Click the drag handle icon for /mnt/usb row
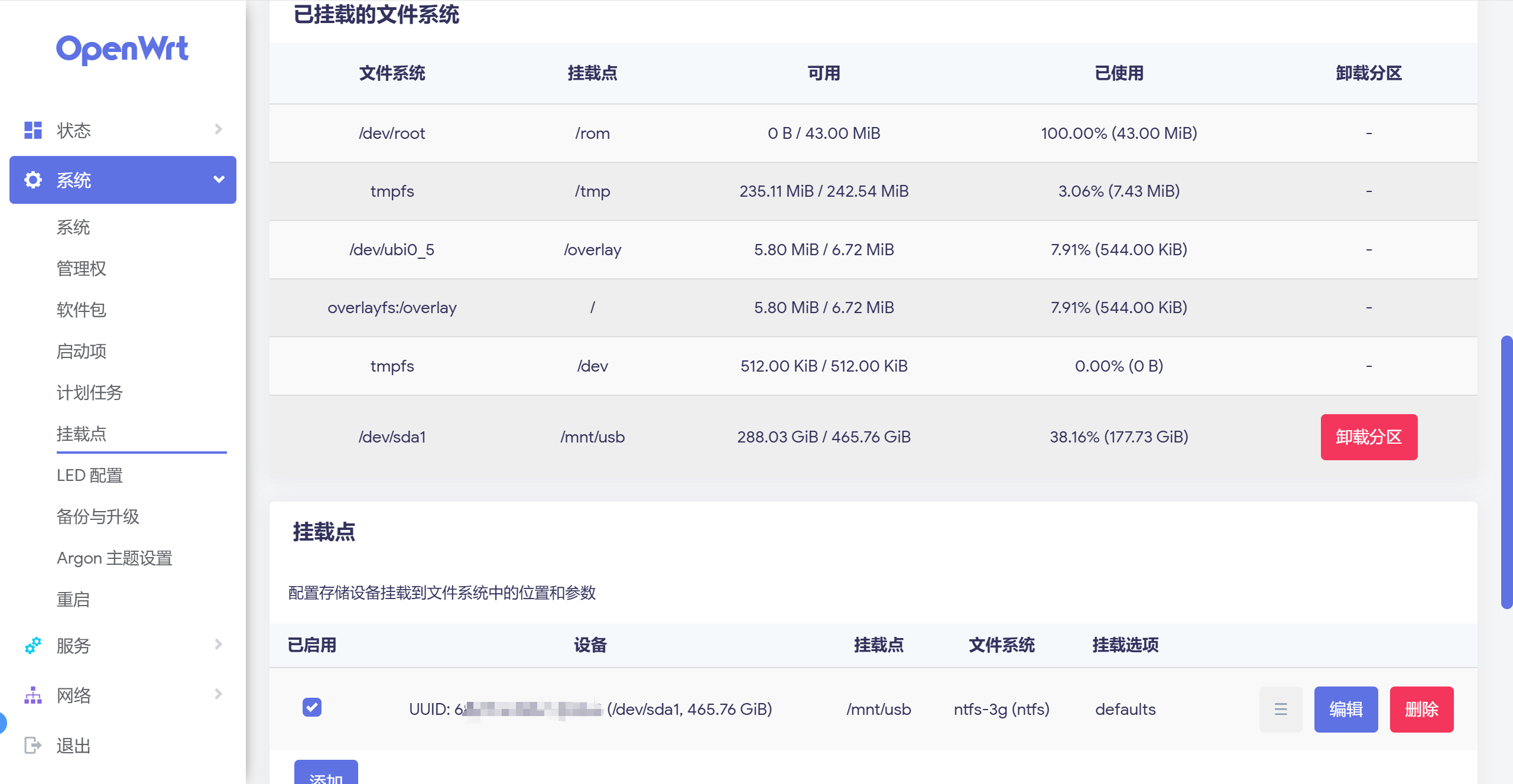The width and height of the screenshot is (1513, 784). 1280,709
